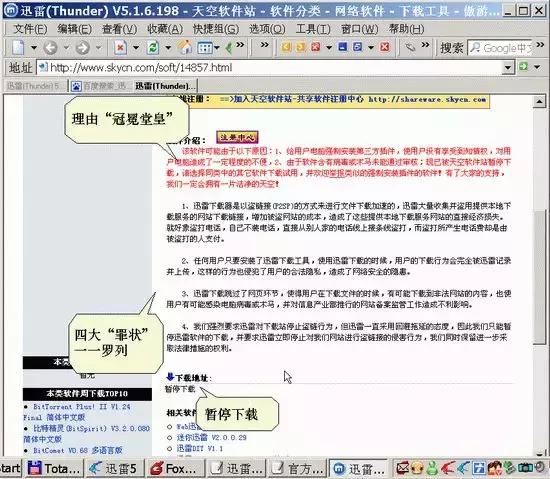This screenshot has width=550, height=479.
Task: Open the 迷你迅雷 V2.0.0.29 link
Action: [x=212, y=437]
